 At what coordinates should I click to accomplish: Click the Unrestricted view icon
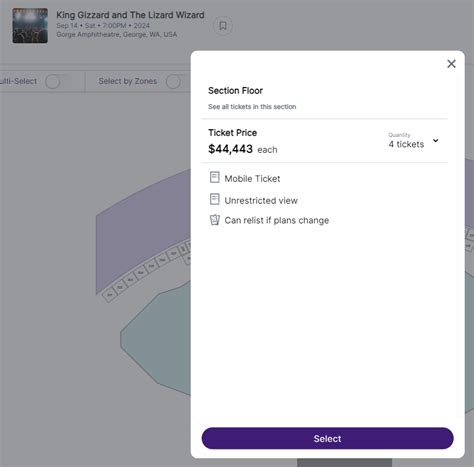(215, 199)
